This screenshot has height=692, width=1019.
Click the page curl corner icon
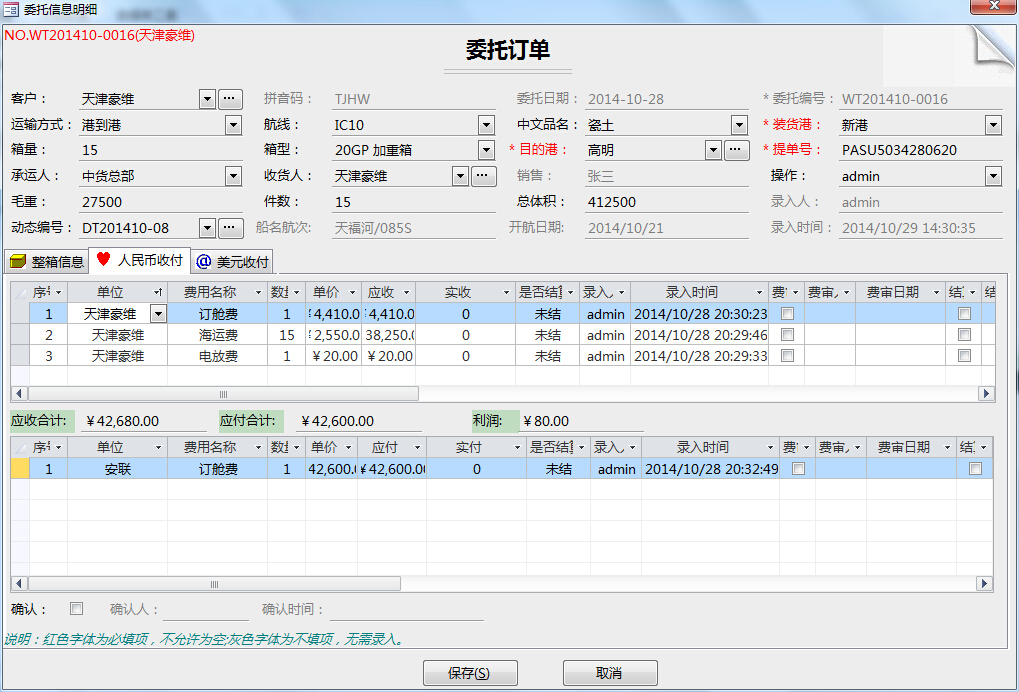pyautogui.click(x=992, y=47)
